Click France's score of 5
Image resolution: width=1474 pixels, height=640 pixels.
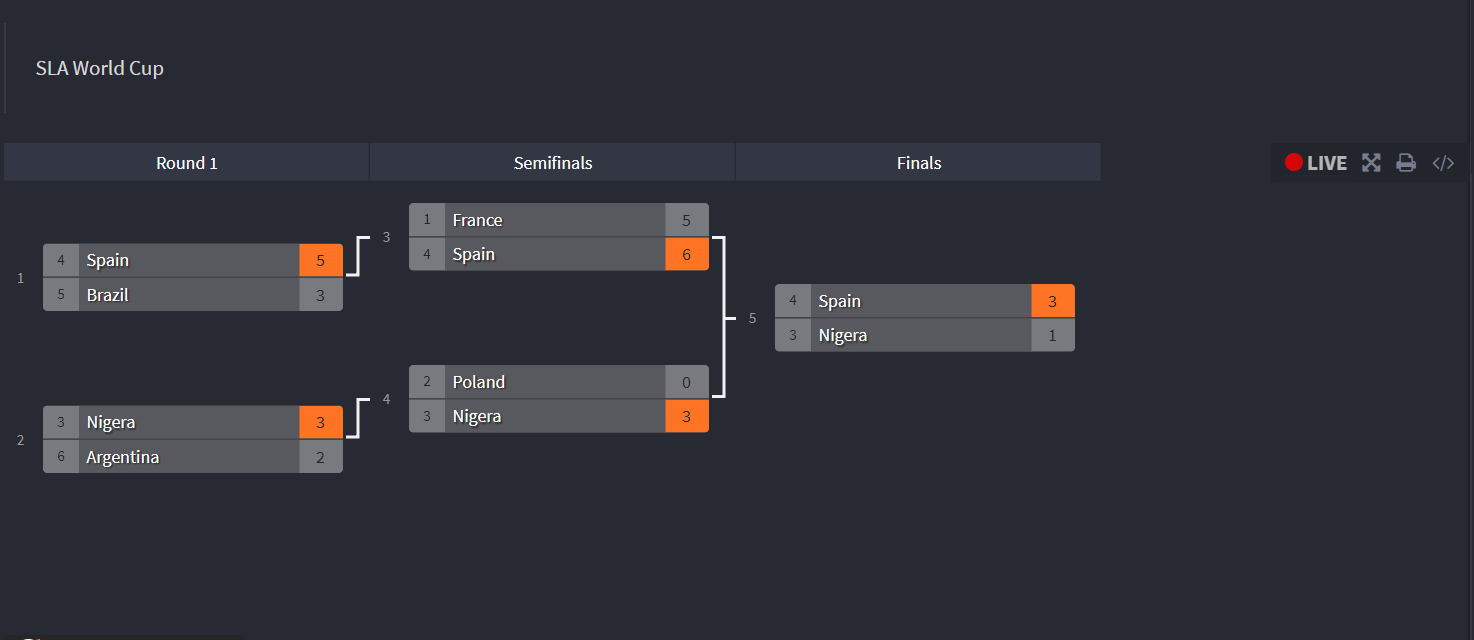tap(687, 220)
